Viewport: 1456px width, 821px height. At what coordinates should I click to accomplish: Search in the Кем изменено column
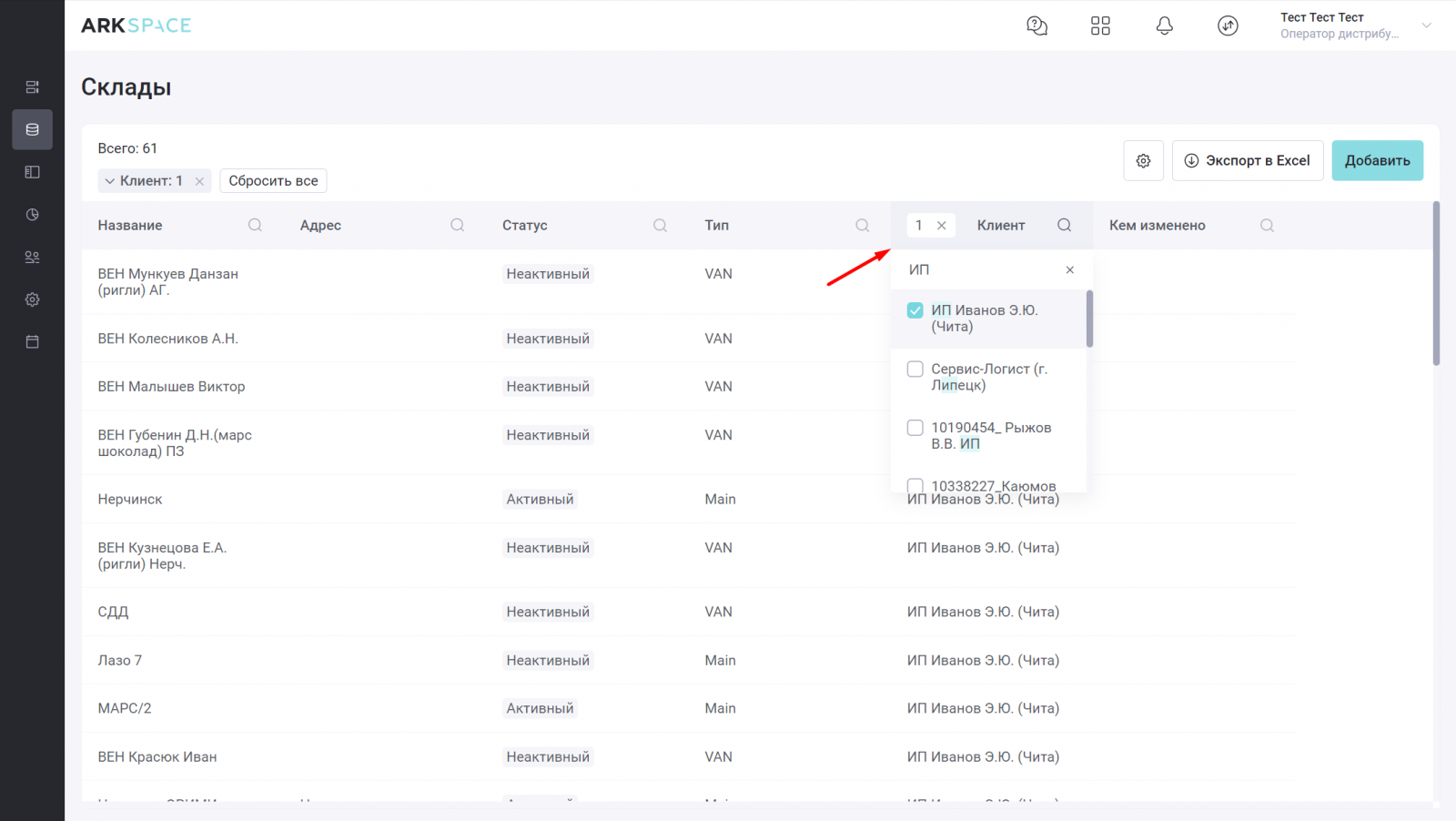tap(1267, 225)
